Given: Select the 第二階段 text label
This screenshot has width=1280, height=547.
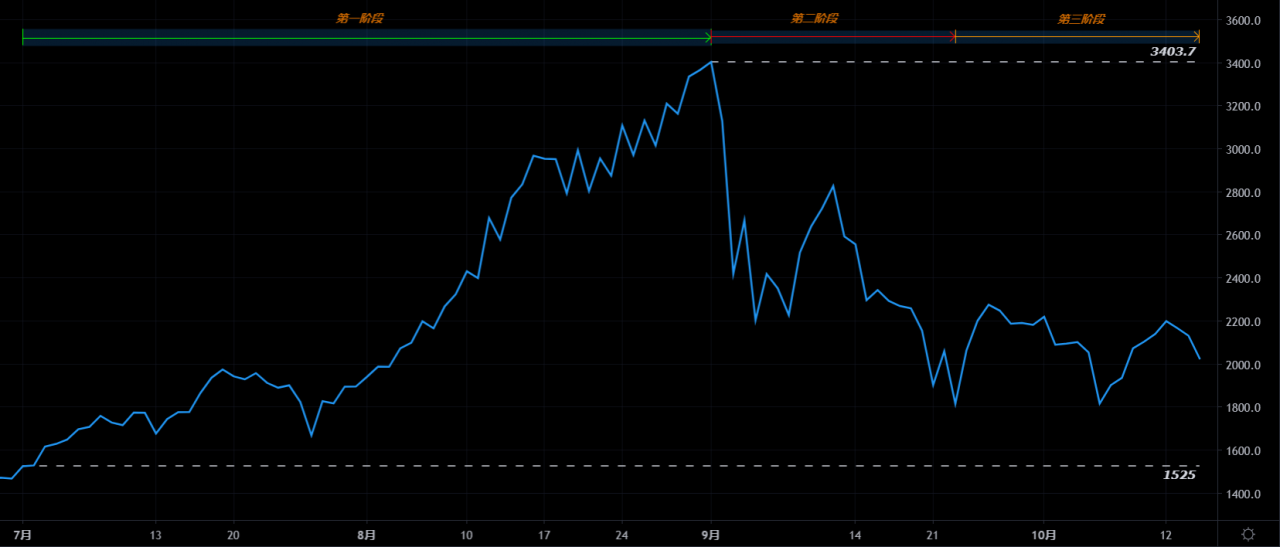Looking at the screenshot, I should click(x=814, y=19).
